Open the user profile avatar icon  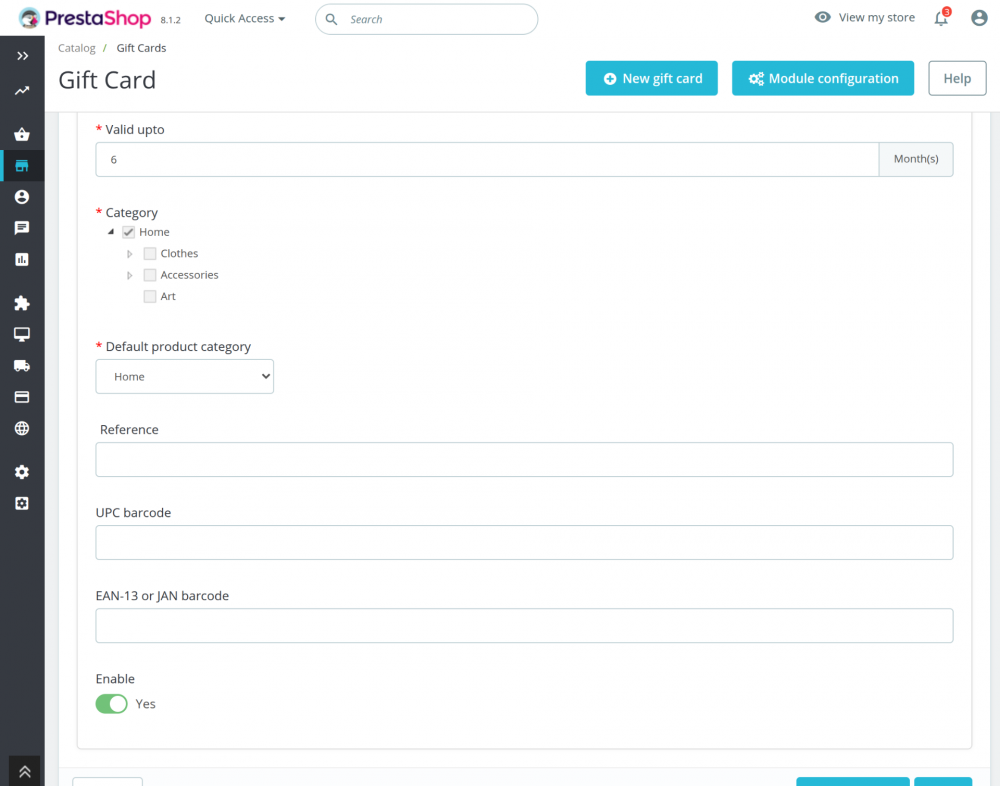pos(979,18)
